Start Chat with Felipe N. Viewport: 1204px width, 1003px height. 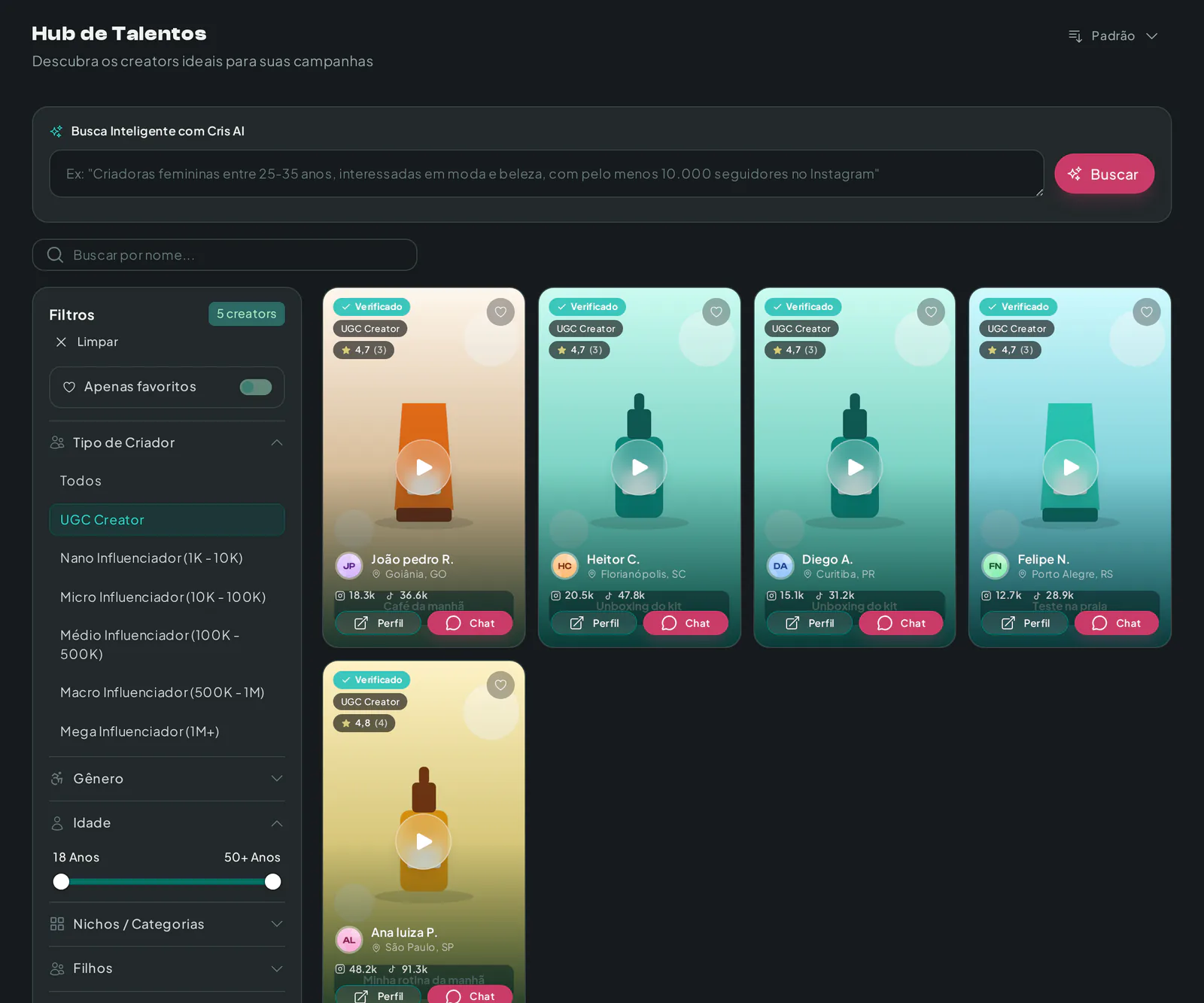[x=1117, y=623]
